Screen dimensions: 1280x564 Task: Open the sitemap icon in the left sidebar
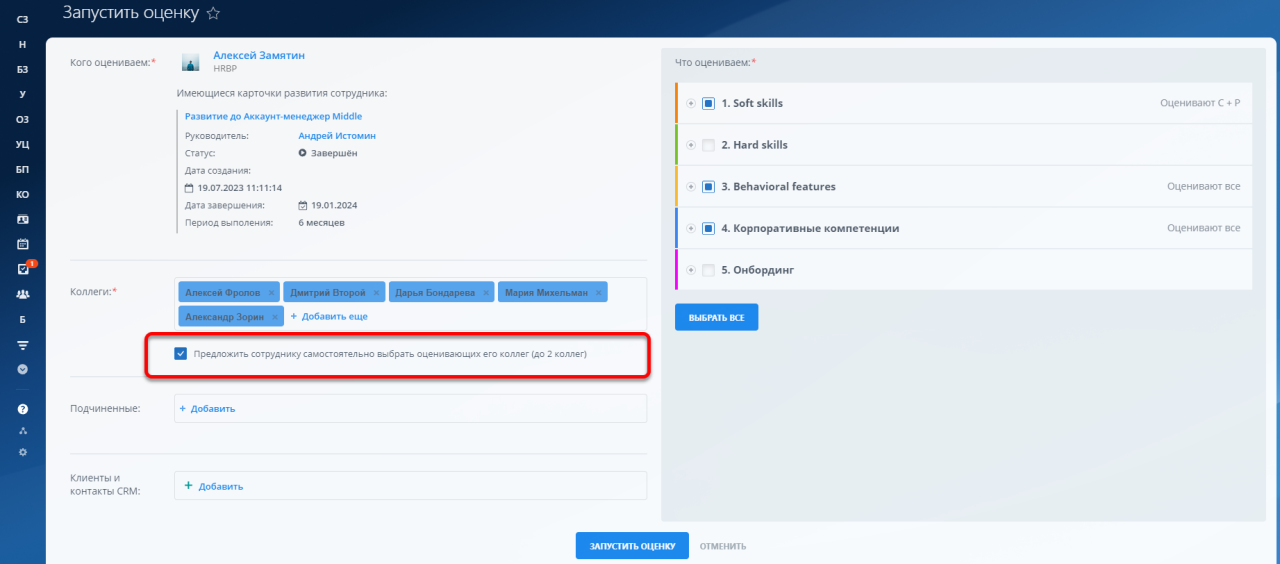coord(23,431)
